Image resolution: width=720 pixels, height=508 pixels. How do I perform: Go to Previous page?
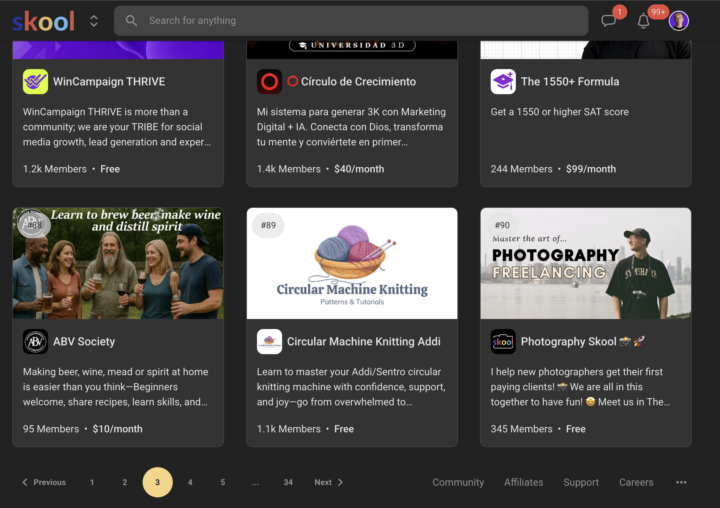[x=44, y=482]
